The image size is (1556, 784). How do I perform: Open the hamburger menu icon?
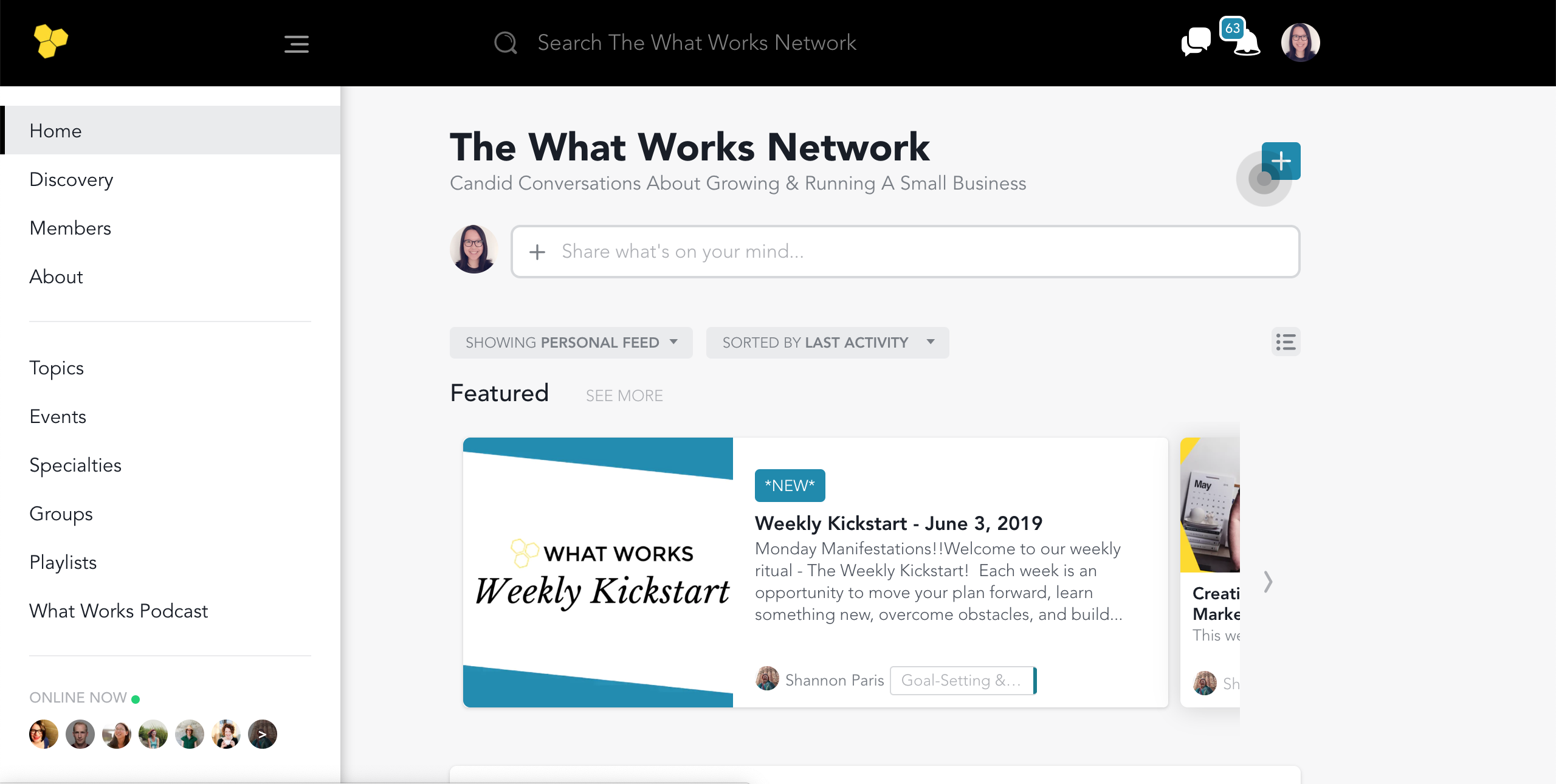296,44
